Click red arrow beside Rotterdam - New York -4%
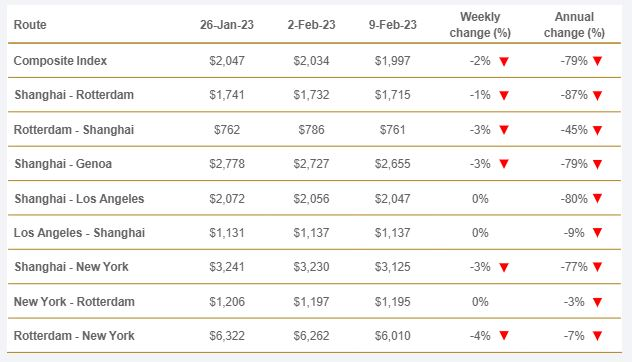Screen dimensions: 632x362 [x=504, y=335]
